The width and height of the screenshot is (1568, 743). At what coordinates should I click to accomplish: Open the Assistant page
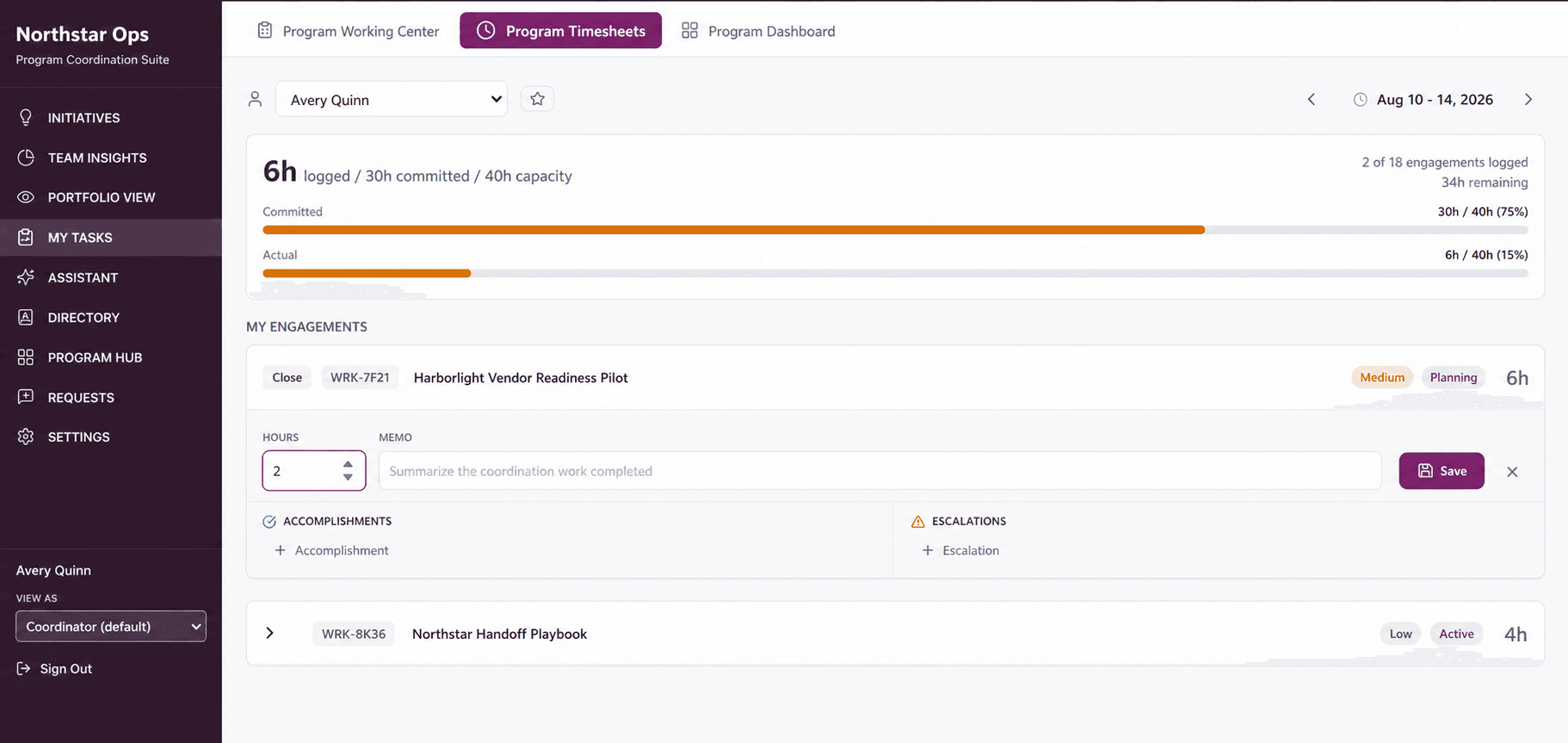[x=110, y=277]
